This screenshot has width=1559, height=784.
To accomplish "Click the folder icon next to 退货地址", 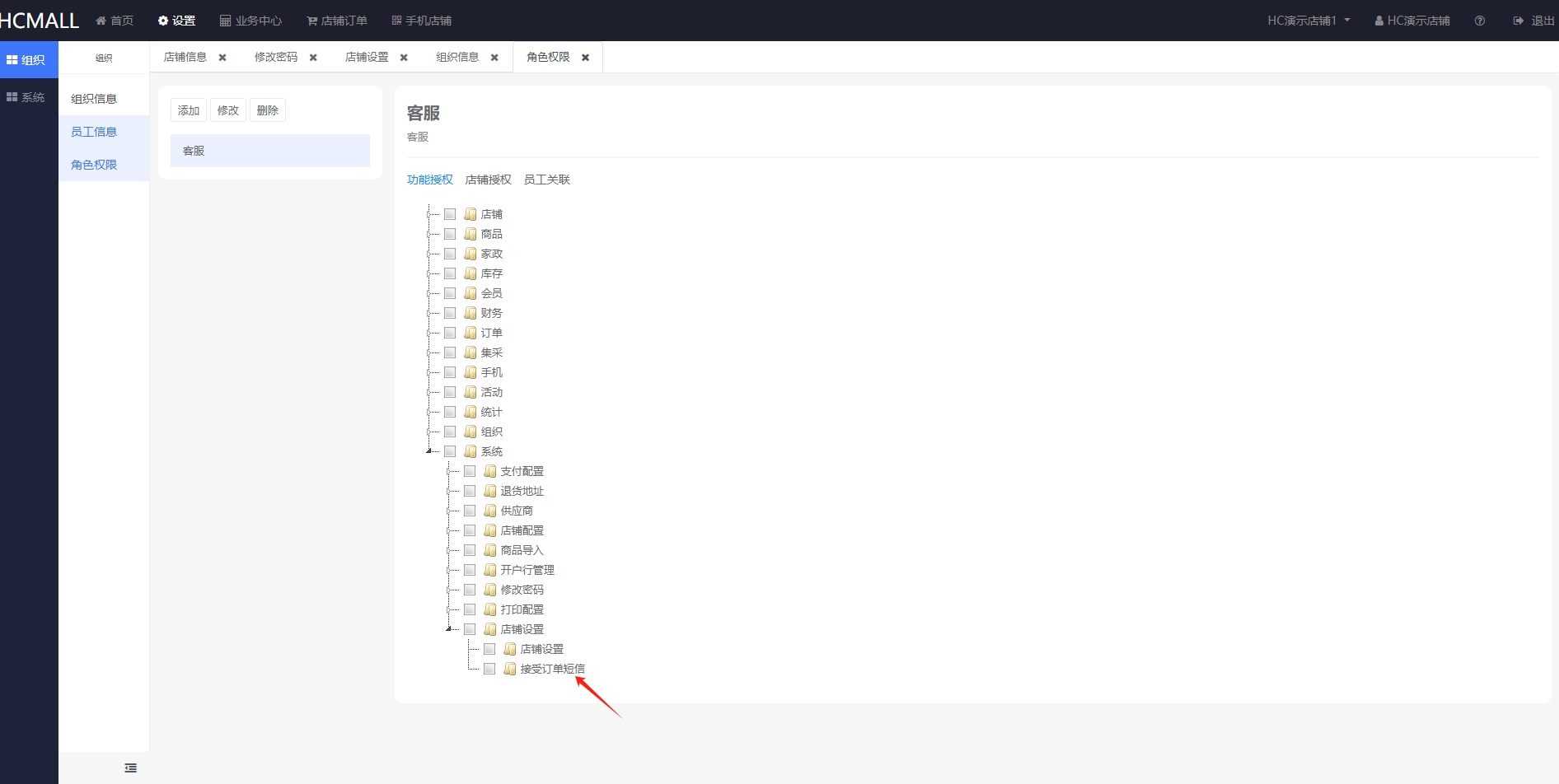I will [490, 491].
